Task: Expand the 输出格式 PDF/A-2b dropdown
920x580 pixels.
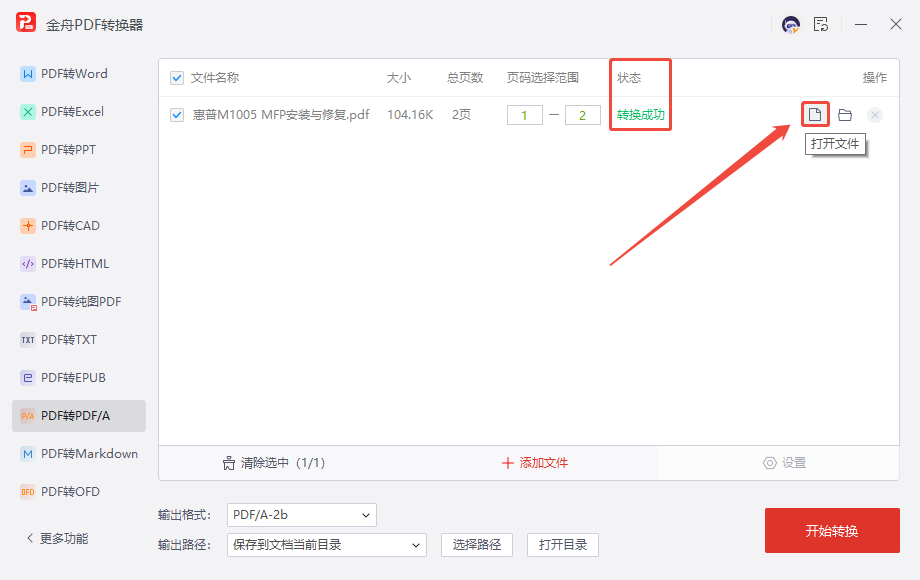Action: pos(302,515)
